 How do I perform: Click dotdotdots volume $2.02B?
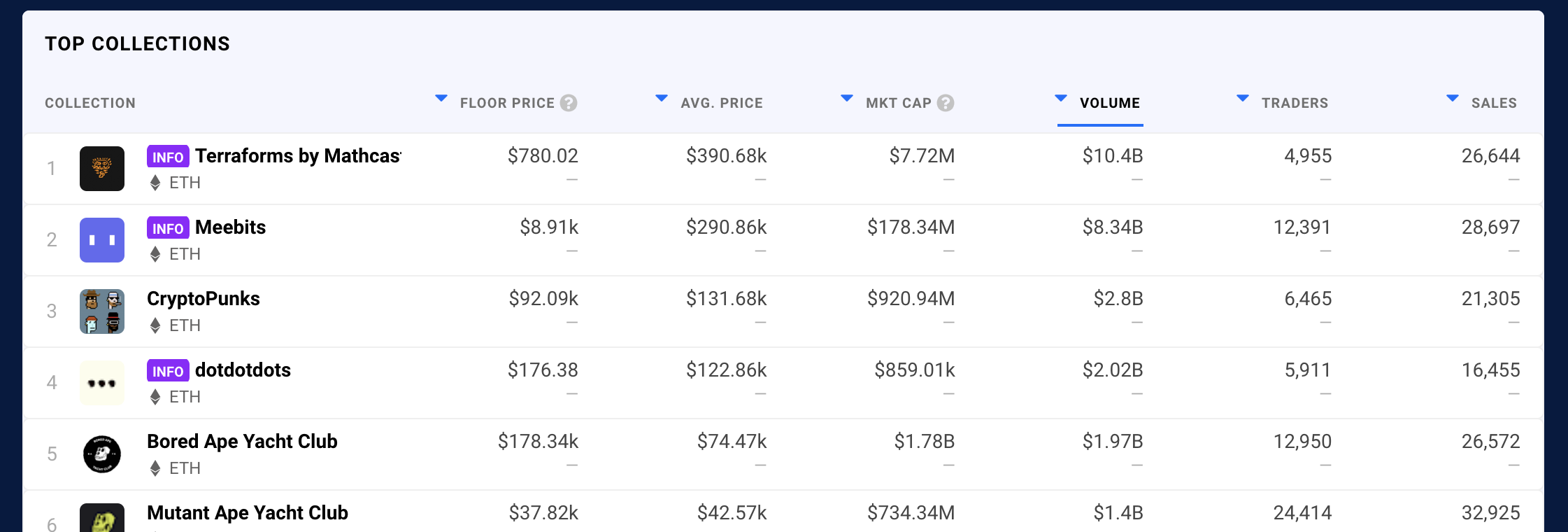pos(1112,370)
